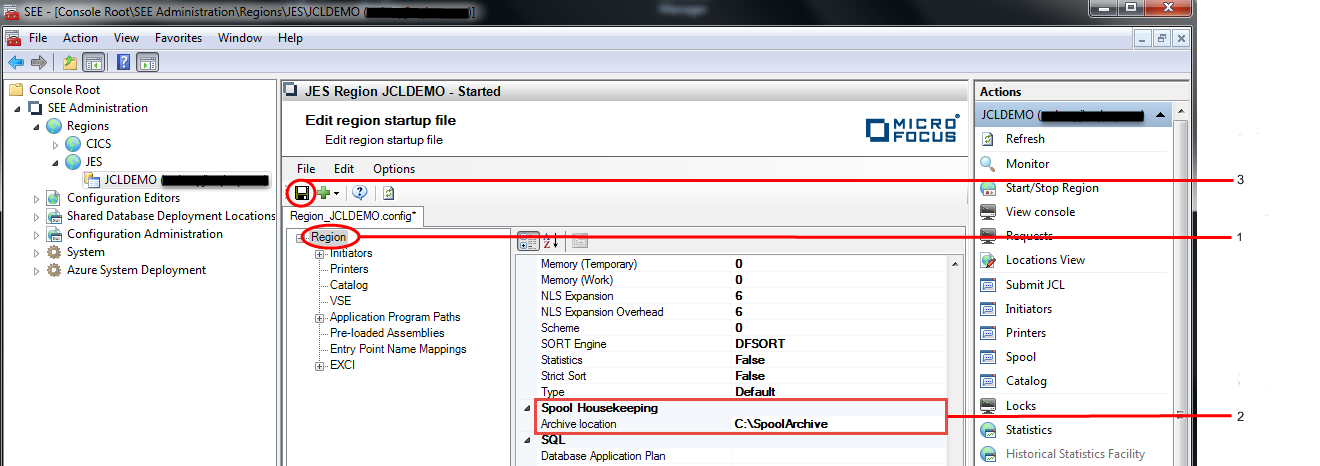Expand Initiators node in config tree

pyautogui.click(x=320, y=253)
